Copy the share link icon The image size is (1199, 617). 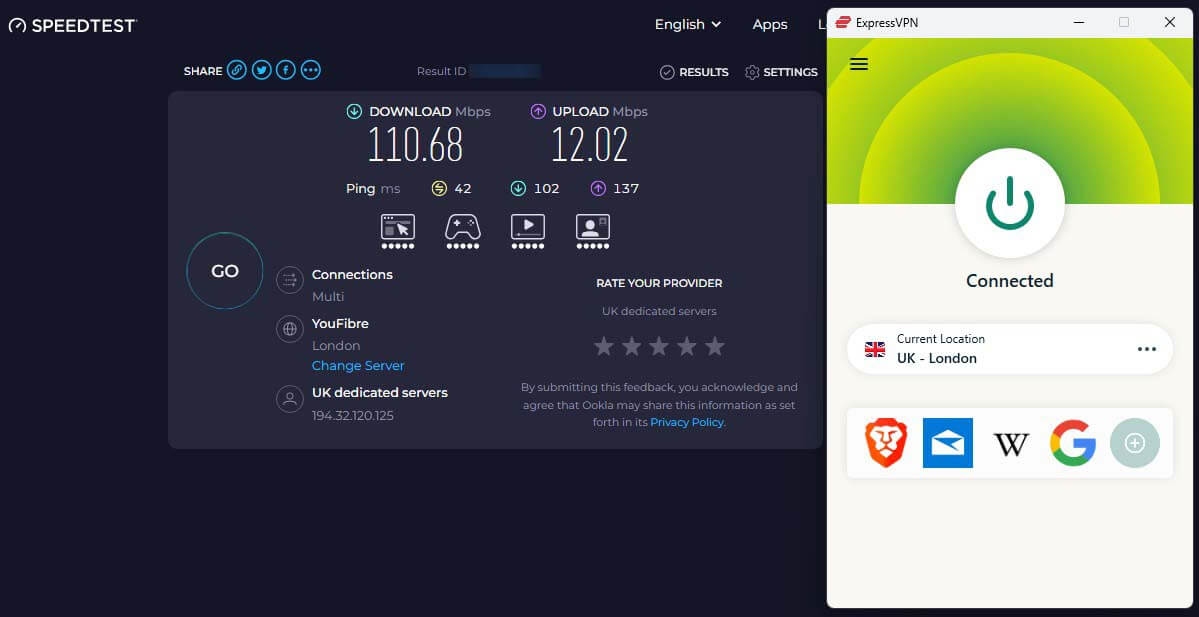237,71
